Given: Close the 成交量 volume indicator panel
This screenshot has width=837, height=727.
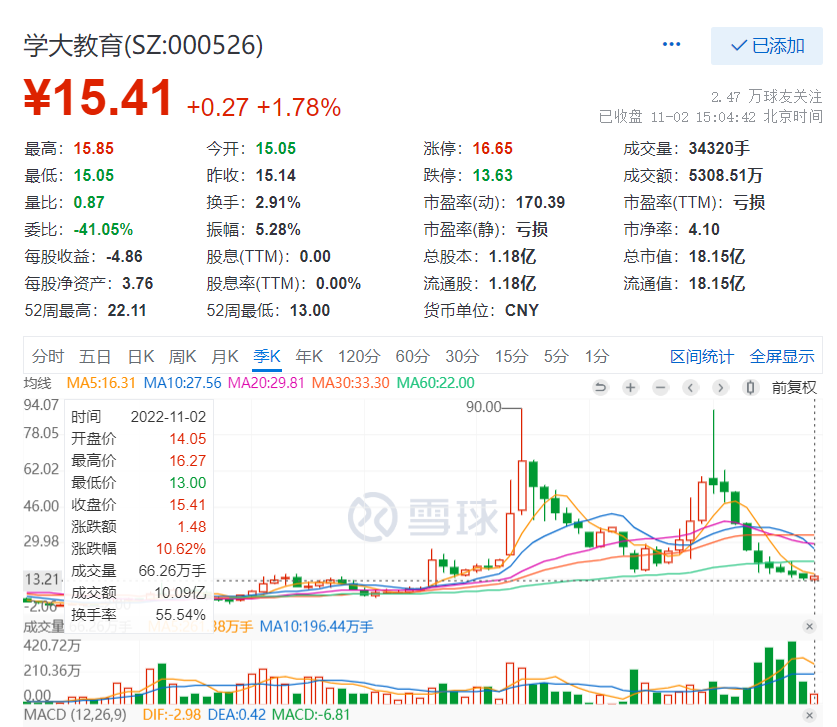Looking at the screenshot, I should [809, 626].
